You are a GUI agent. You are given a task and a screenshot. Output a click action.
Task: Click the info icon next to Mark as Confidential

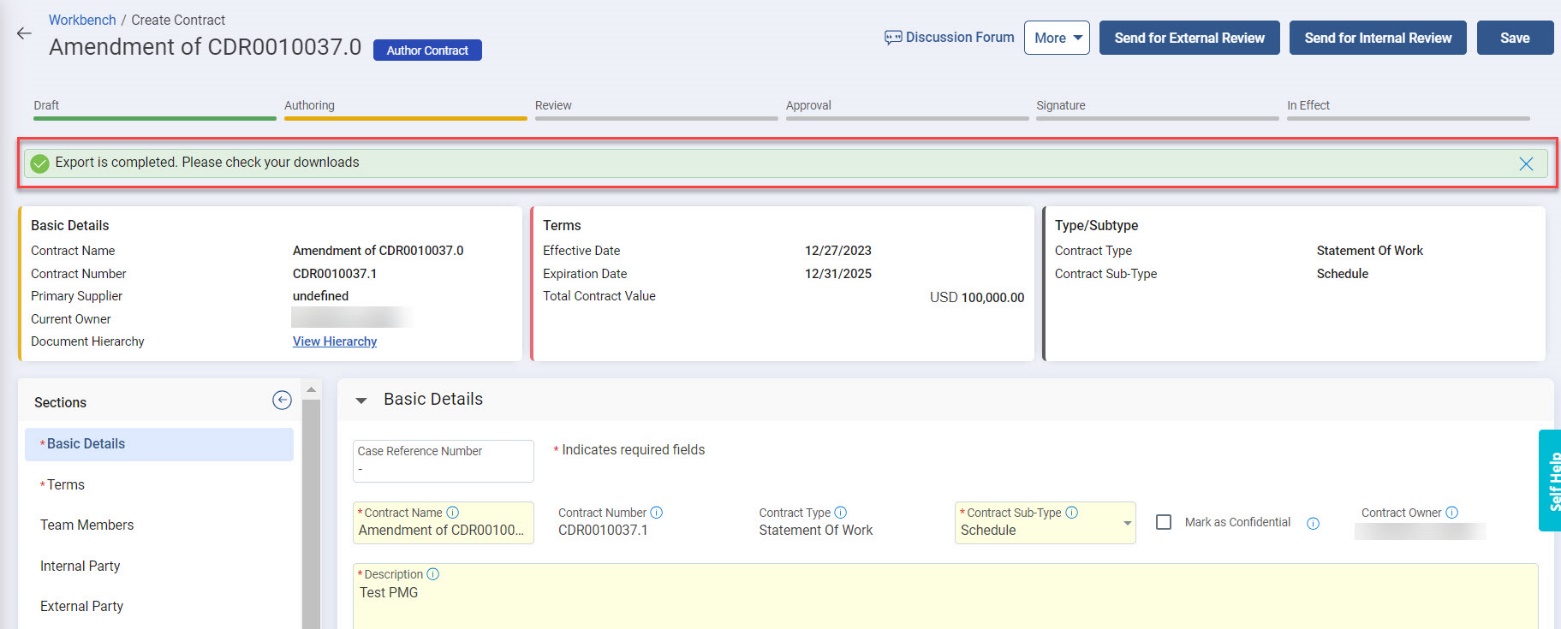(1313, 523)
